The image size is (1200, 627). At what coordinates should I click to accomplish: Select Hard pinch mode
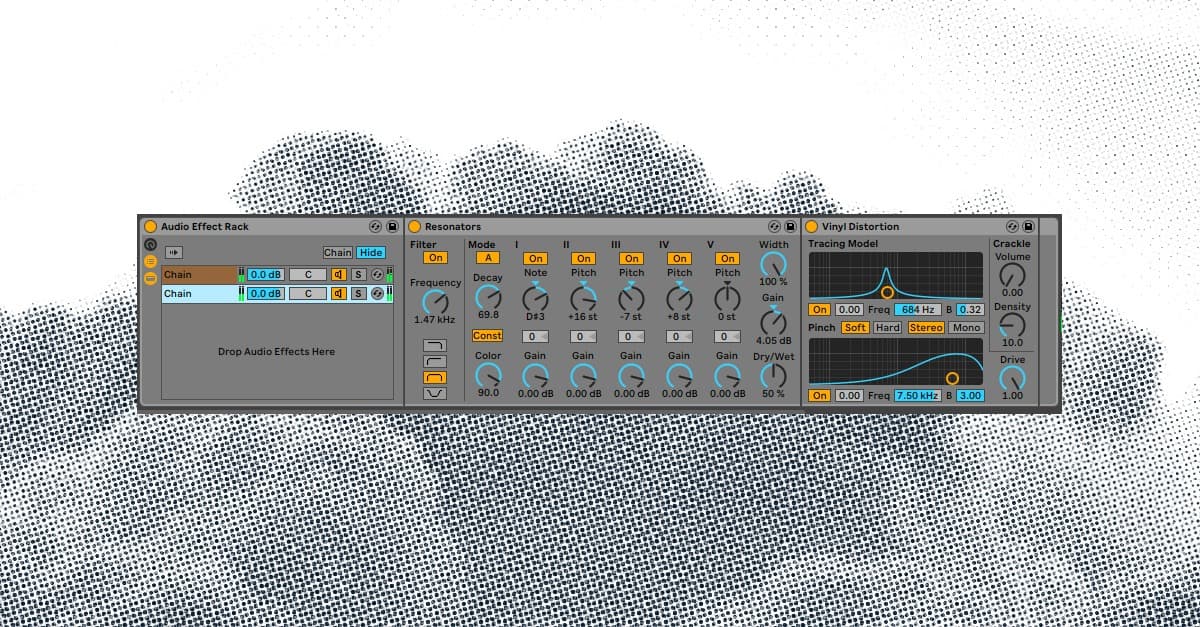[887, 328]
